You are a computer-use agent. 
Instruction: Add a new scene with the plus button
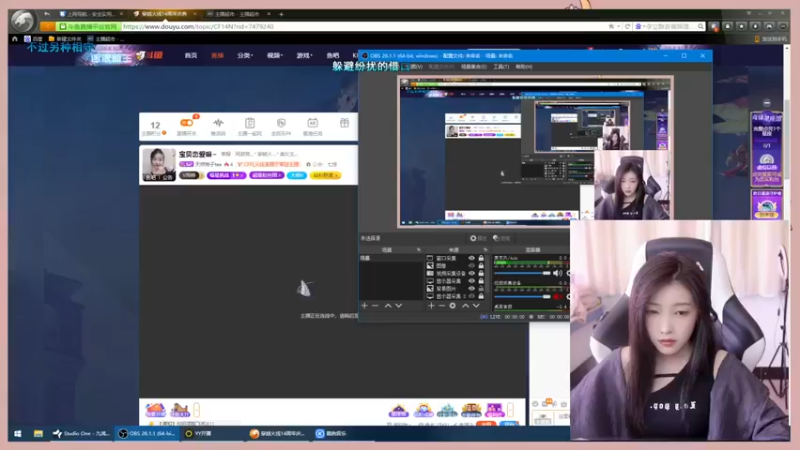tap(364, 306)
